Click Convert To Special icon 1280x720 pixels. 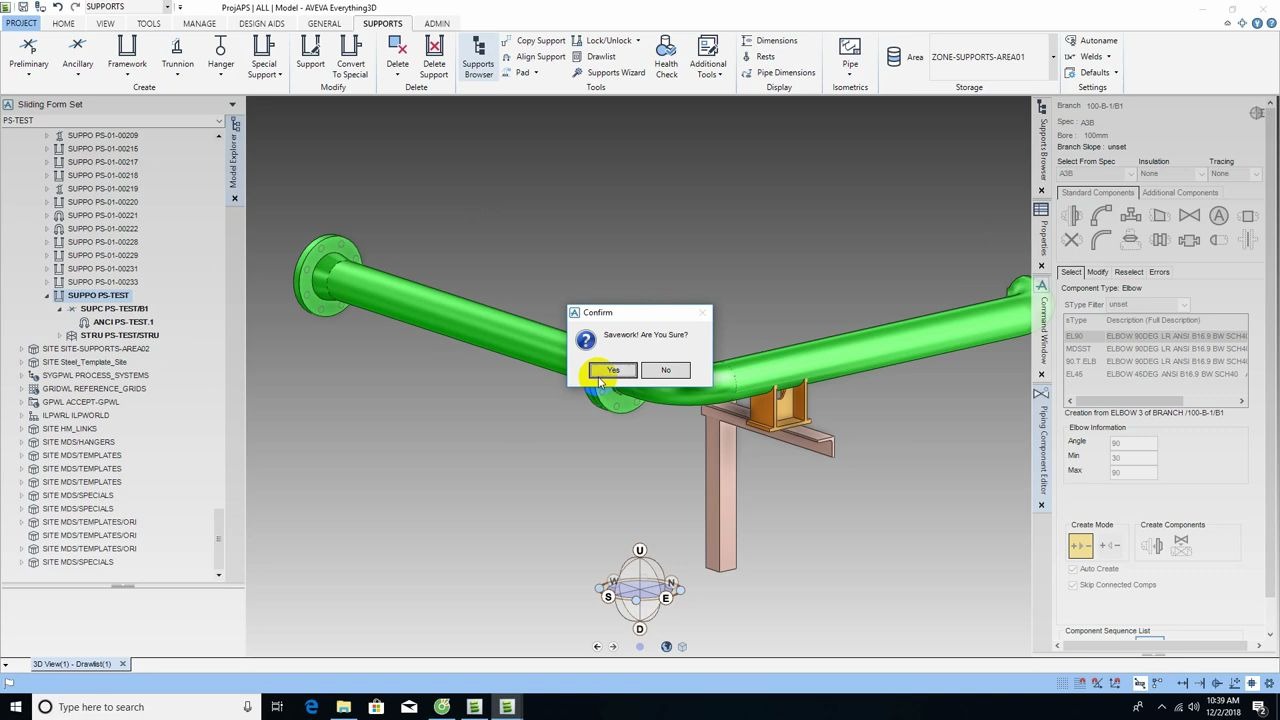(x=350, y=55)
